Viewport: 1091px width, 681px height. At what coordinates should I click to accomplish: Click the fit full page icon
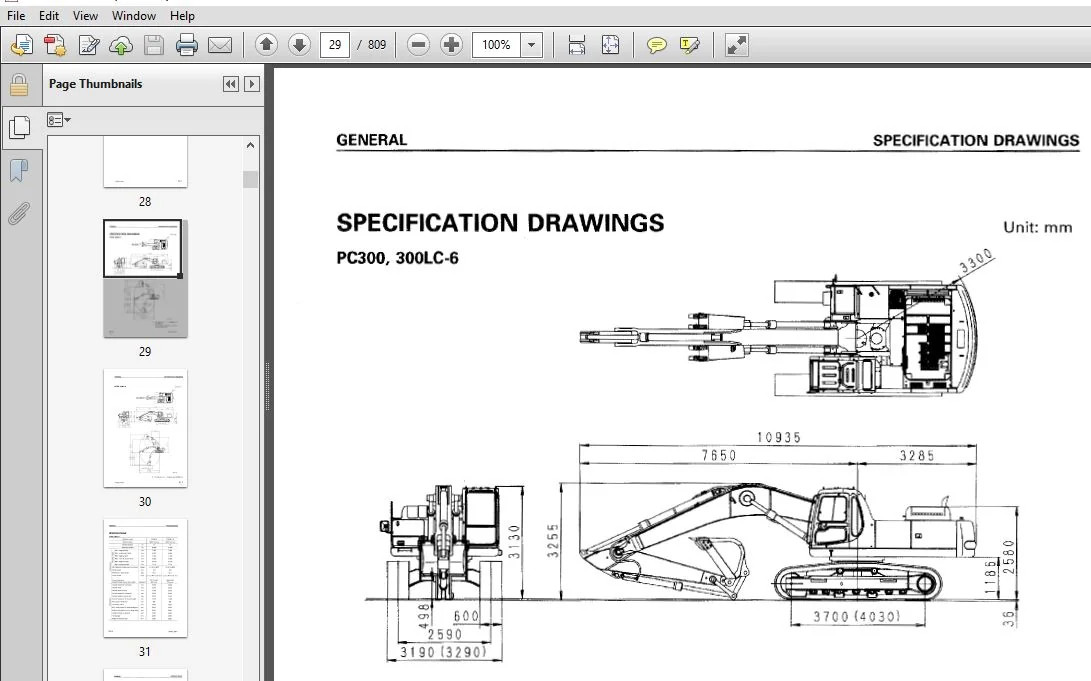click(x=610, y=45)
